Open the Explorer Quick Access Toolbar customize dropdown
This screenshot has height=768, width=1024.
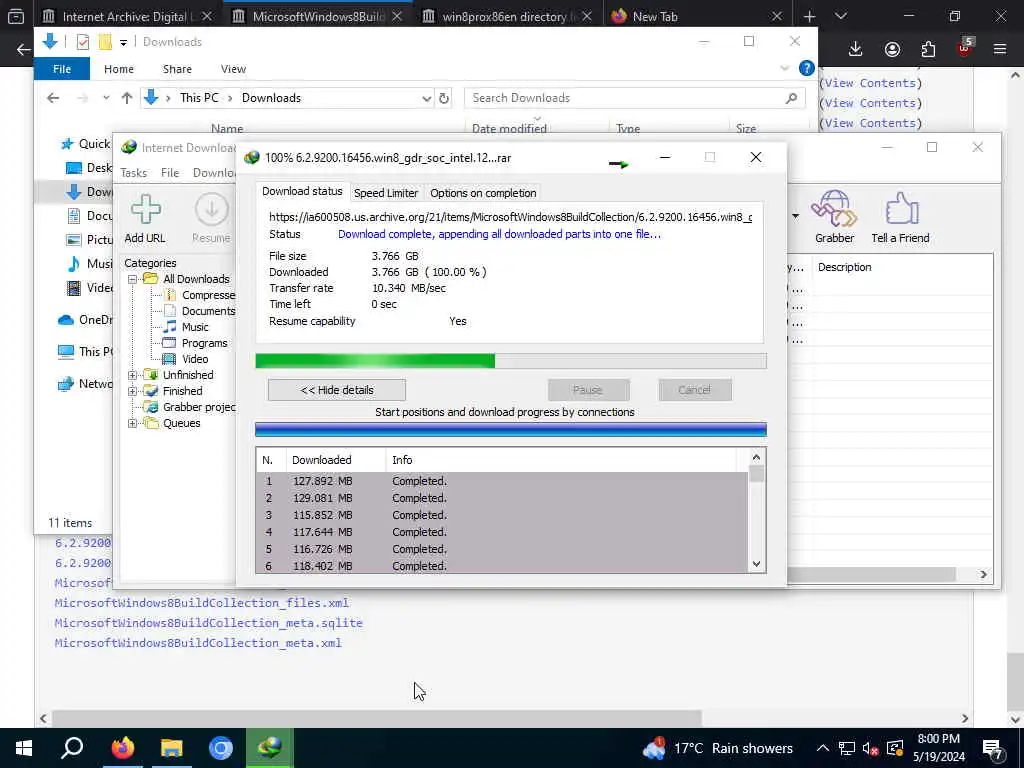click(123, 42)
